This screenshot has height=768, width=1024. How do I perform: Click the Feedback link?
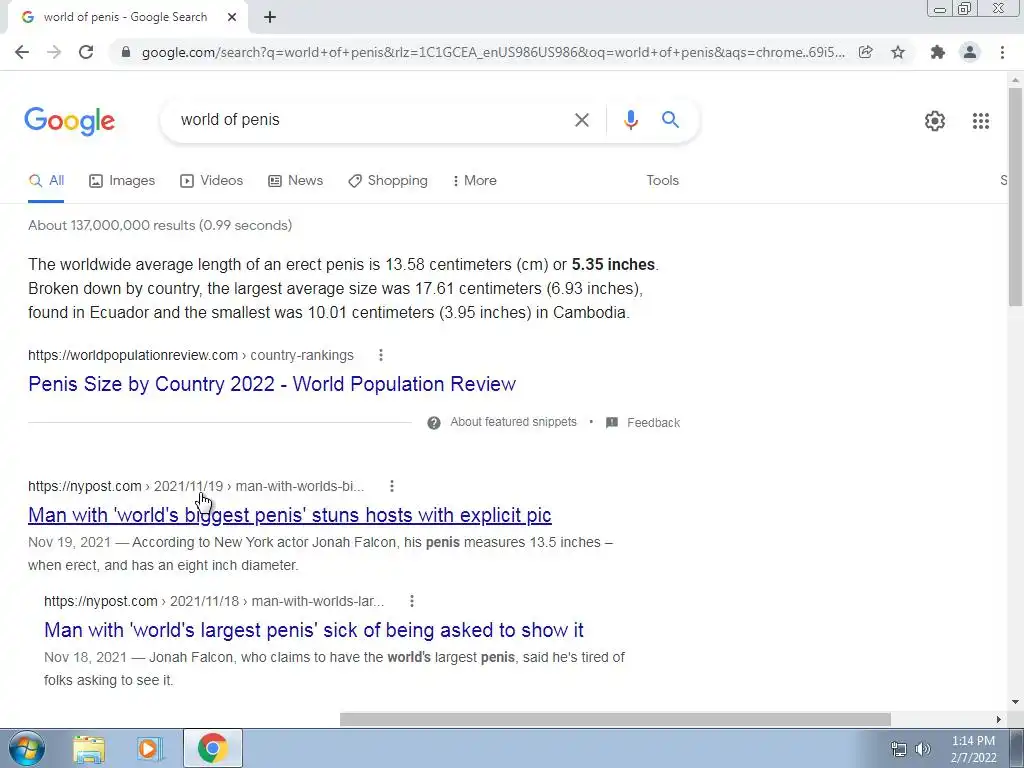tap(653, 423)
